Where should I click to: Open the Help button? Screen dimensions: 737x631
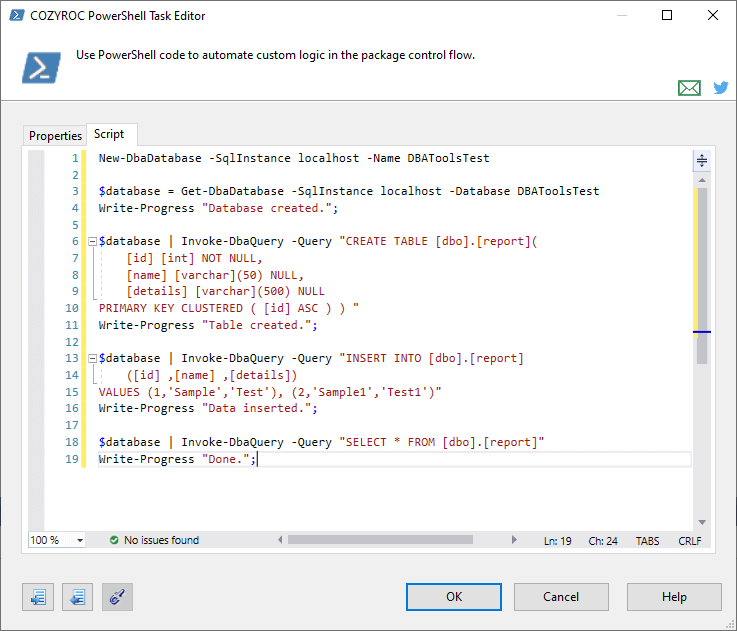(x=674, y=597)
